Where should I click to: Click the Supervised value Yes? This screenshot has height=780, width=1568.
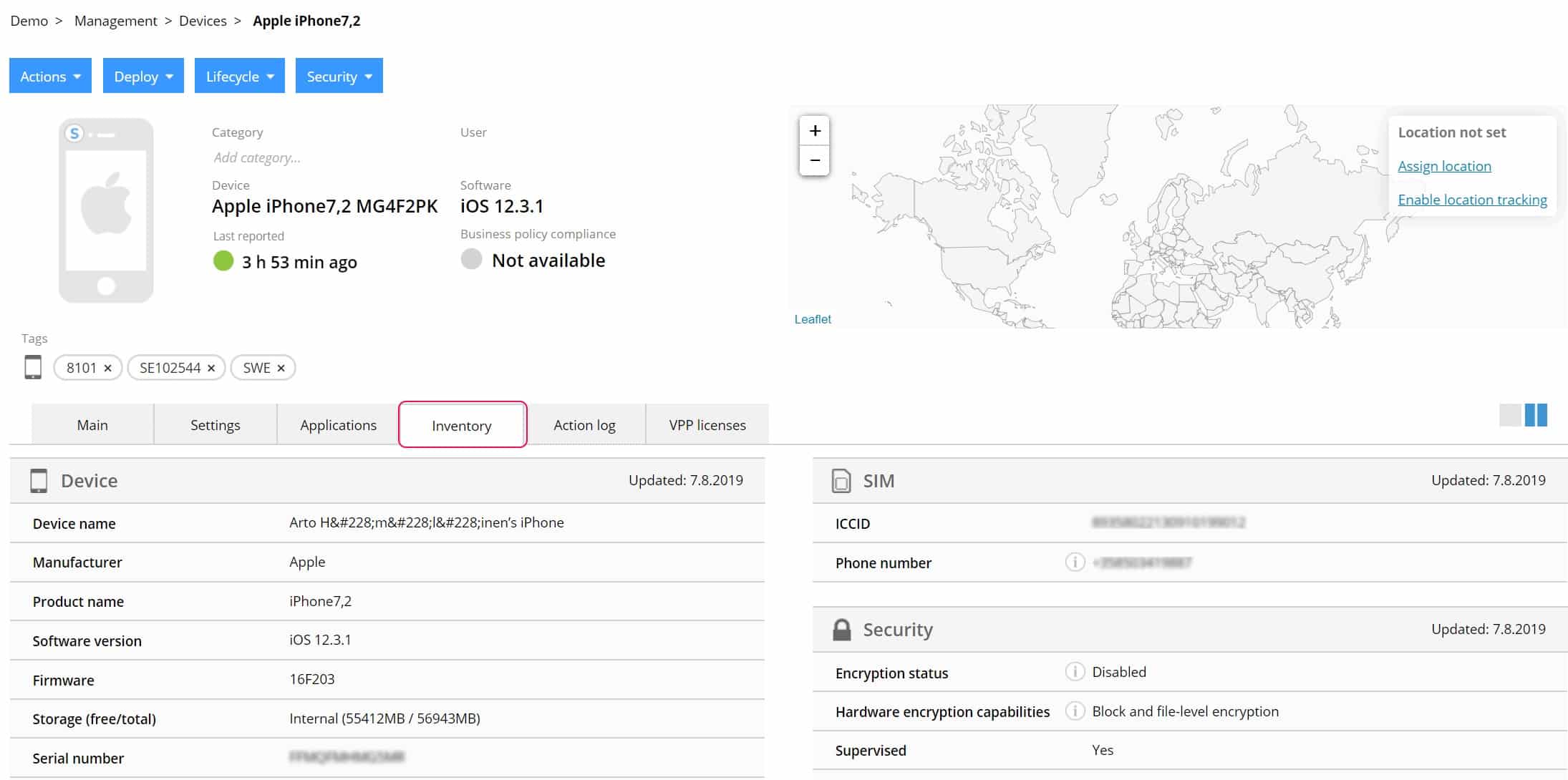coord(1103,750)
